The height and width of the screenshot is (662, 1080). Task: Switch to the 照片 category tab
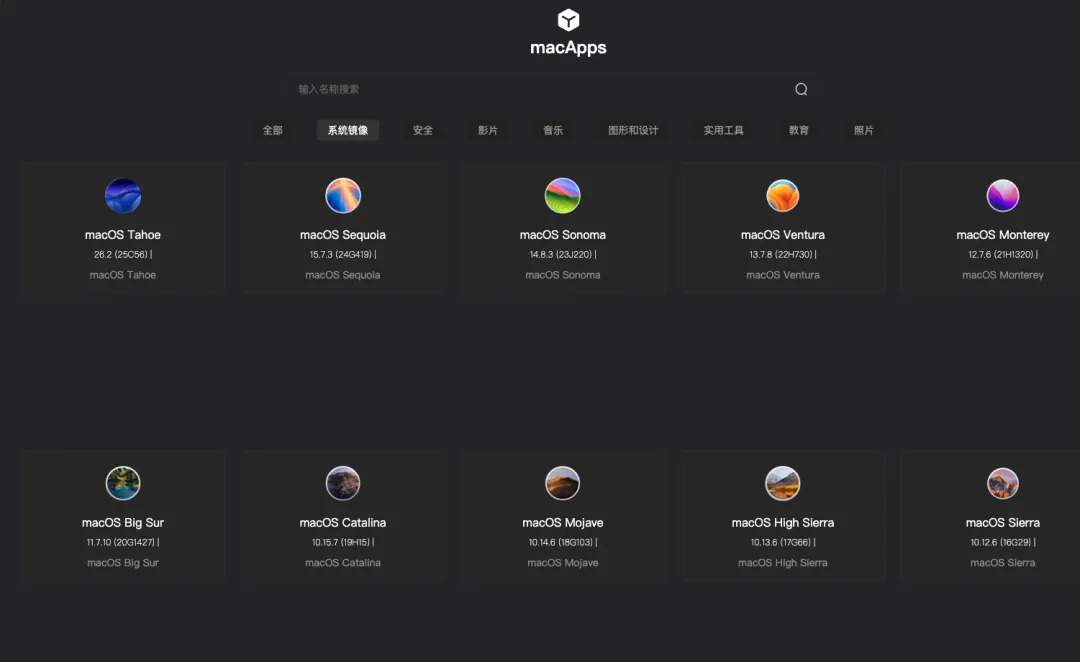pos(864,130)
